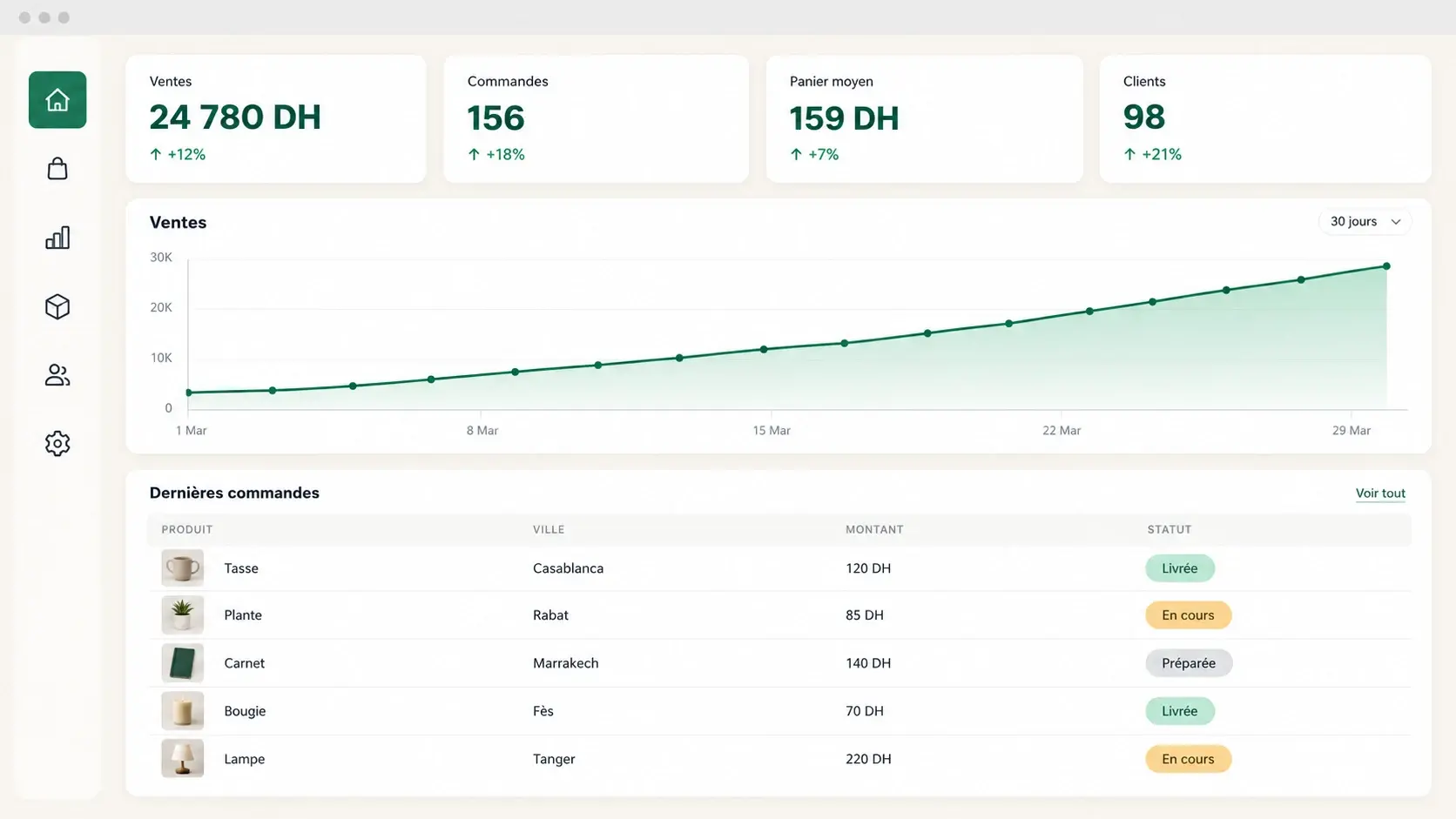Expand the 30 jours period dropdown
This screenshot has height=819, width=1456.
(x=1365, y=222)
